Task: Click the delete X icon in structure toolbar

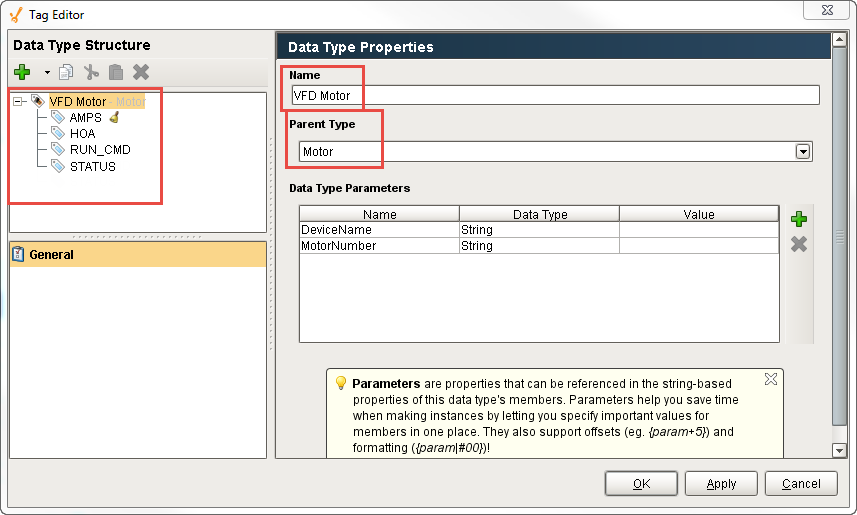Action: tap(141, 72)
